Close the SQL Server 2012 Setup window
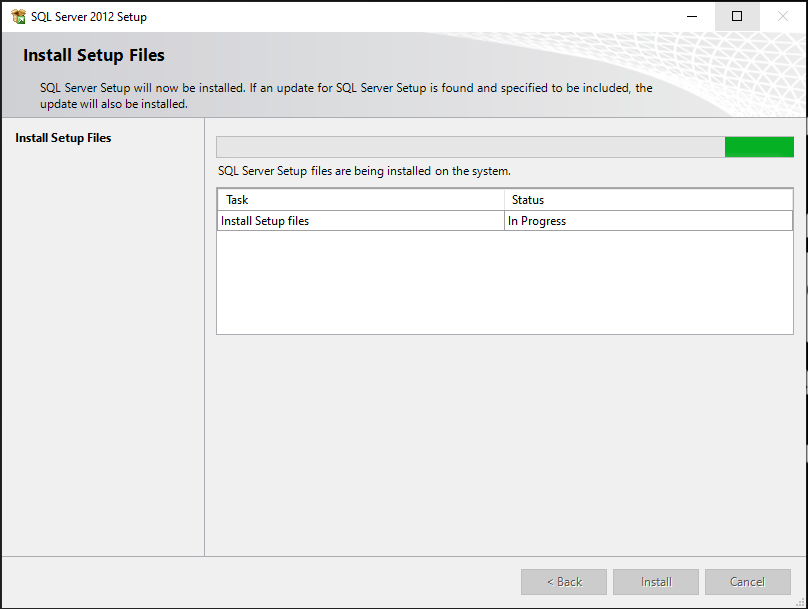This screenshot has width=808, height=609. point(783,16)
